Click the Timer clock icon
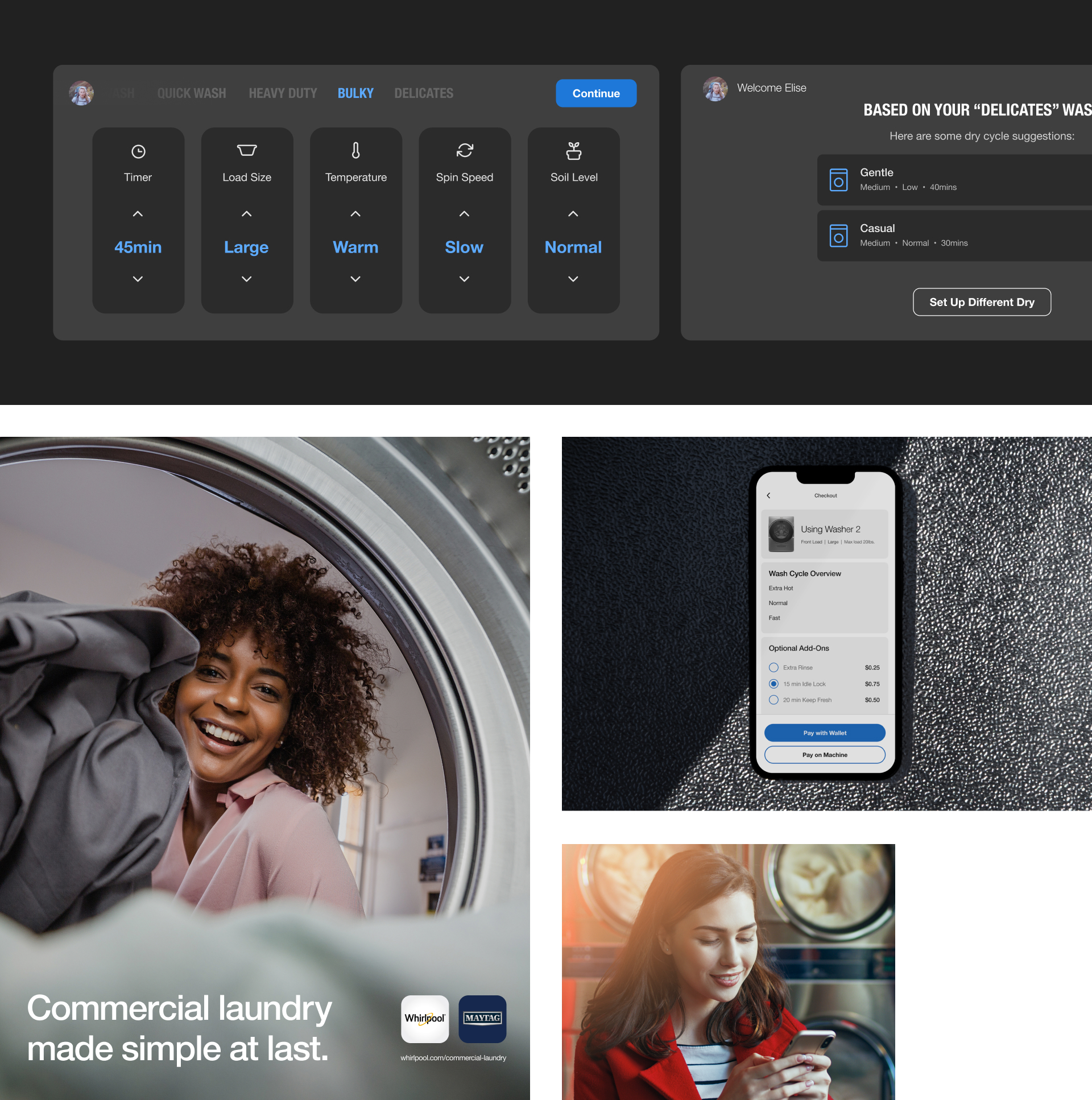The height and width of the screenshot is (1100, 1092). [138, 151]
